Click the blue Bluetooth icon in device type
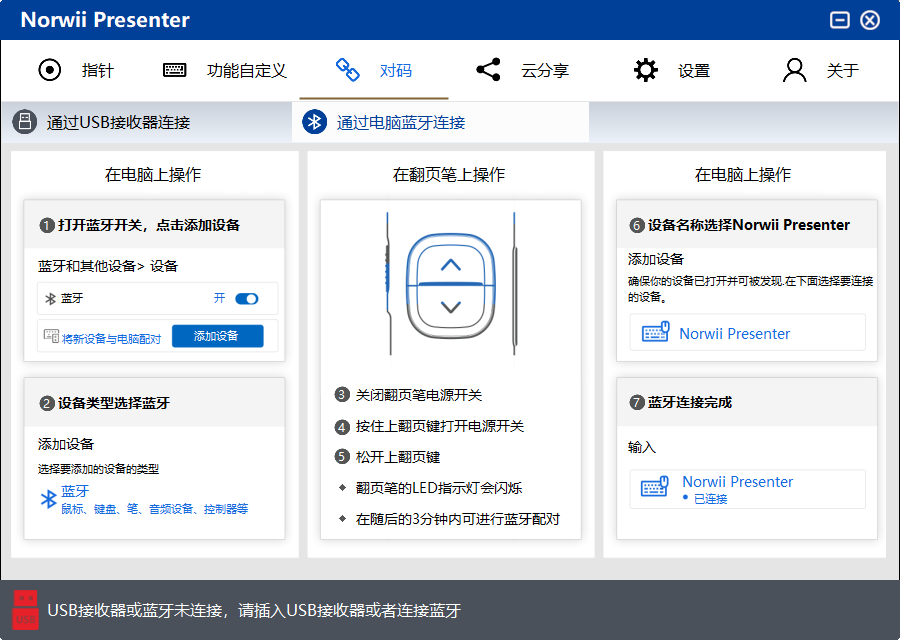Image resolution: width=900 pixels, height=640 pixels. point(49,499)
